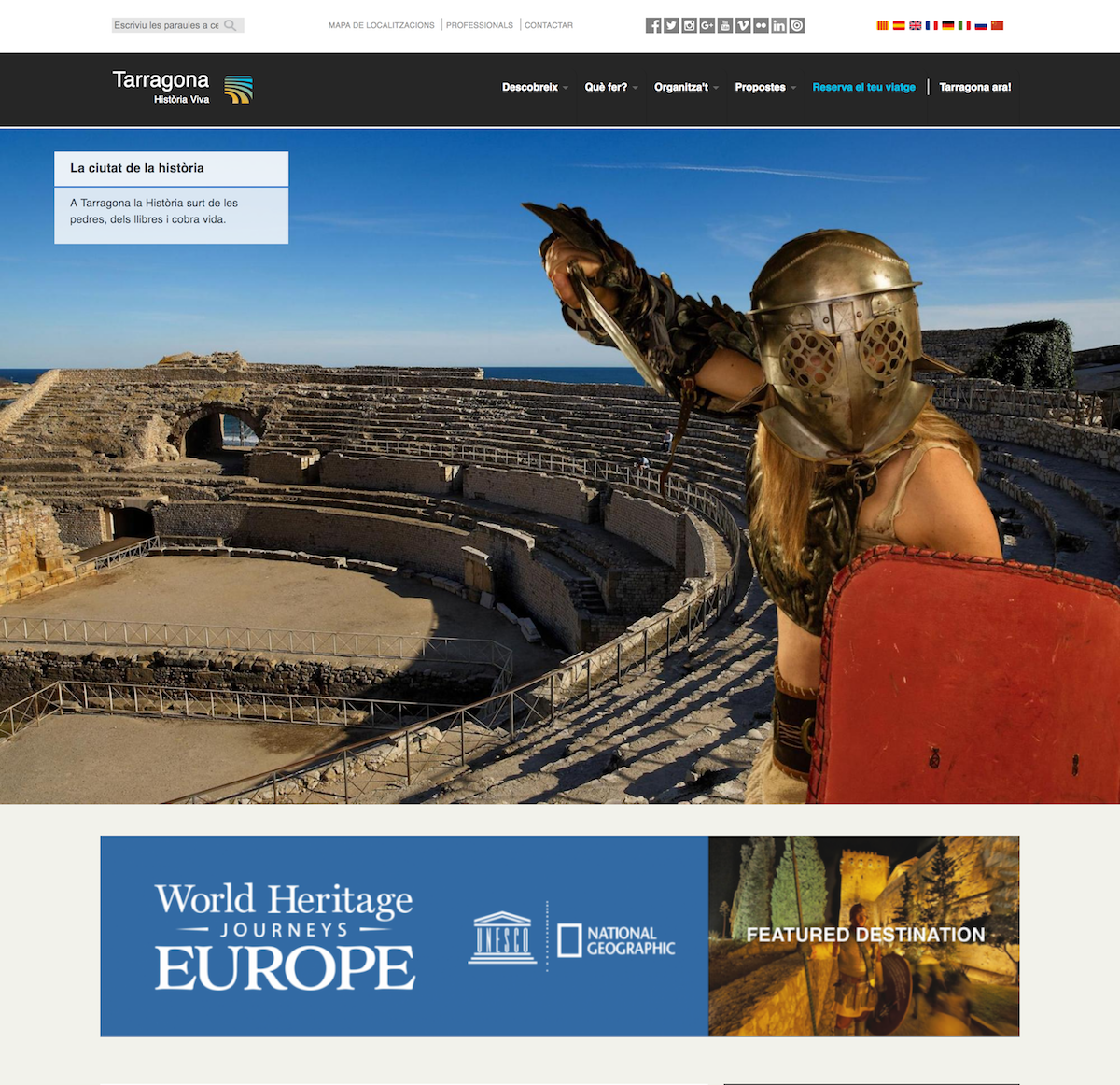Image resolution: width=1120 pixels, height=1085 pixels.
Task: Open the Flickr social icon
Action: (x=761, y=25)
